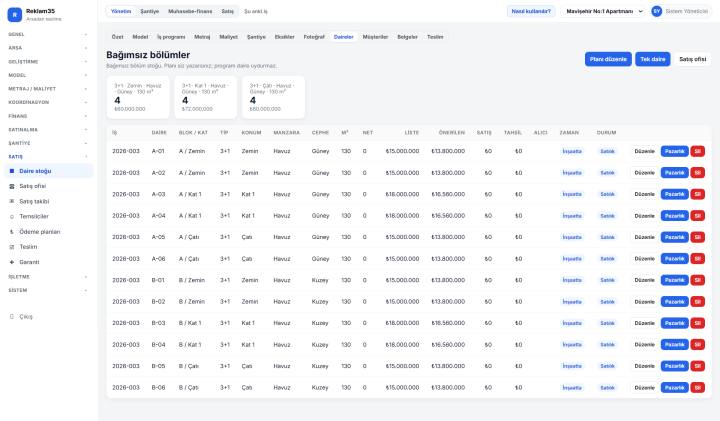The image size is (720, 421).
Task: Click the Satış ofisi header button
Action: pyautogui.click(x=693, y=59)
